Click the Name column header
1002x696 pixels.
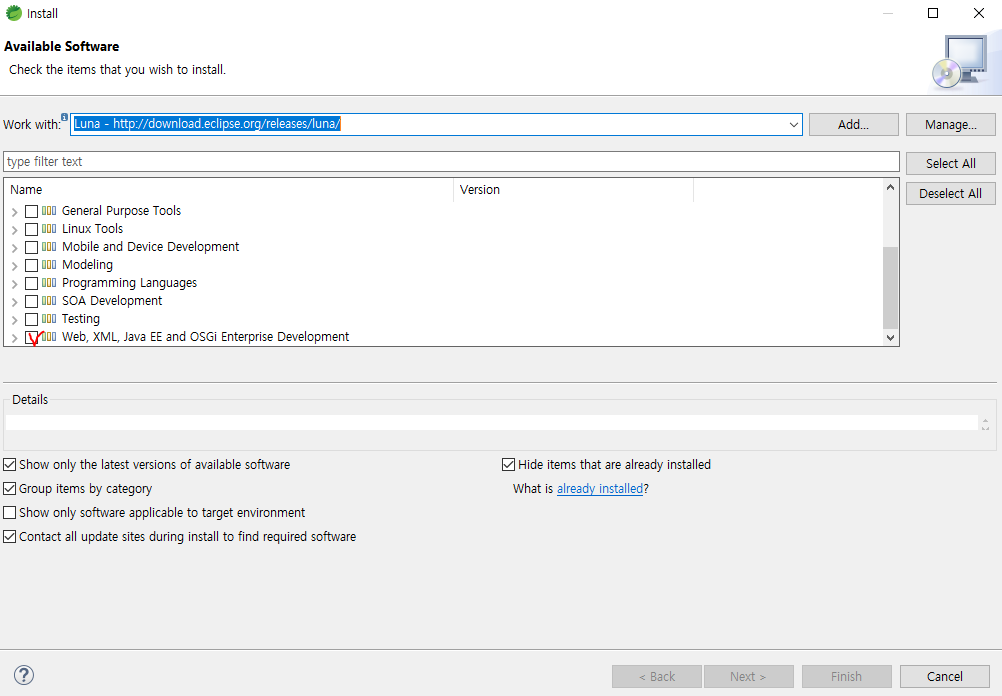tap(229, 190)
